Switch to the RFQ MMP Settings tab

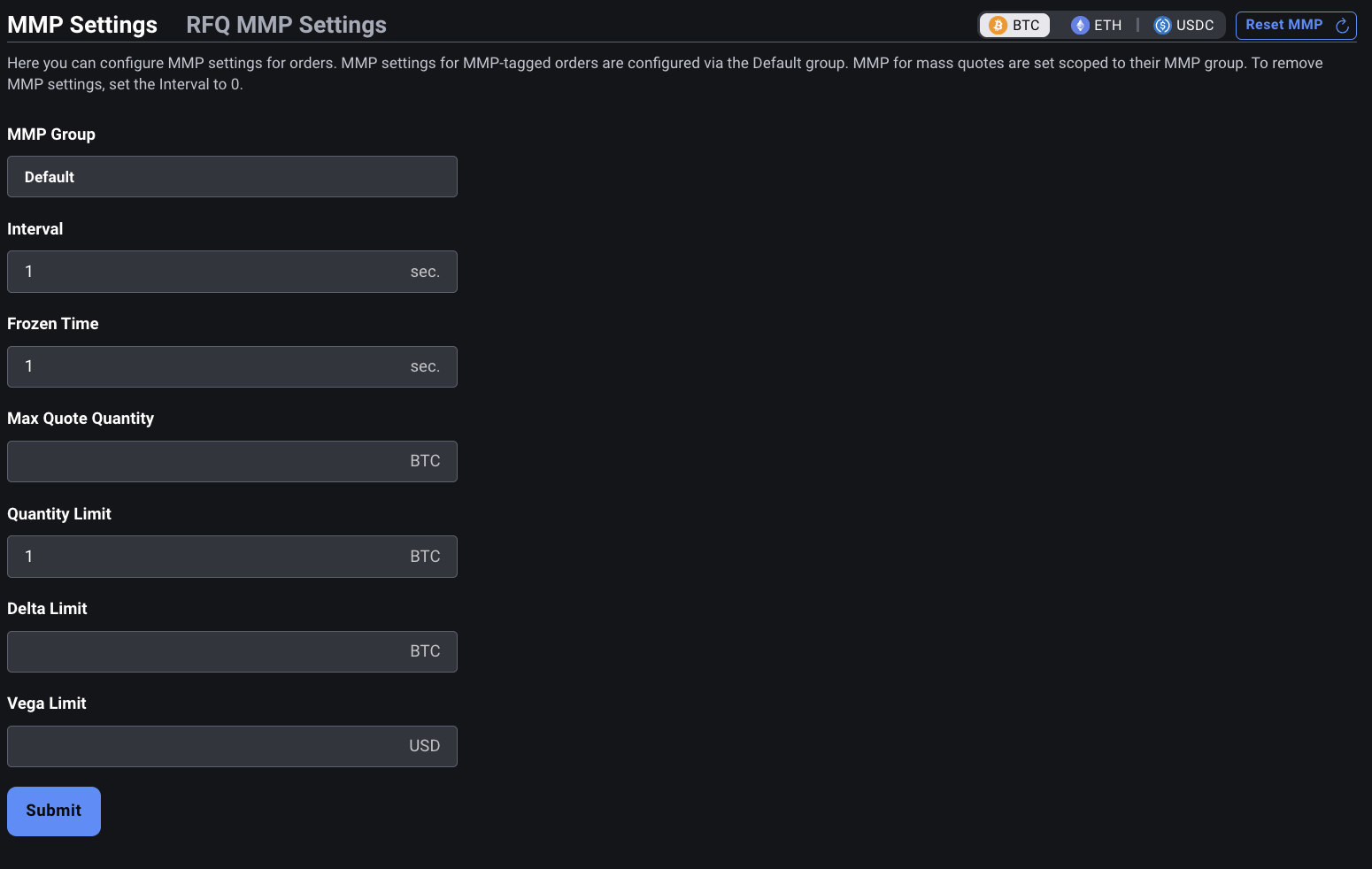[x=286, y=25]
